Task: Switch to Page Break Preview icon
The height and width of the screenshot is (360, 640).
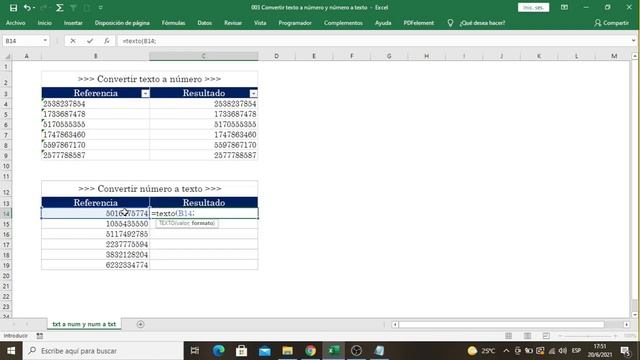Action: click(x=546, y=336)
